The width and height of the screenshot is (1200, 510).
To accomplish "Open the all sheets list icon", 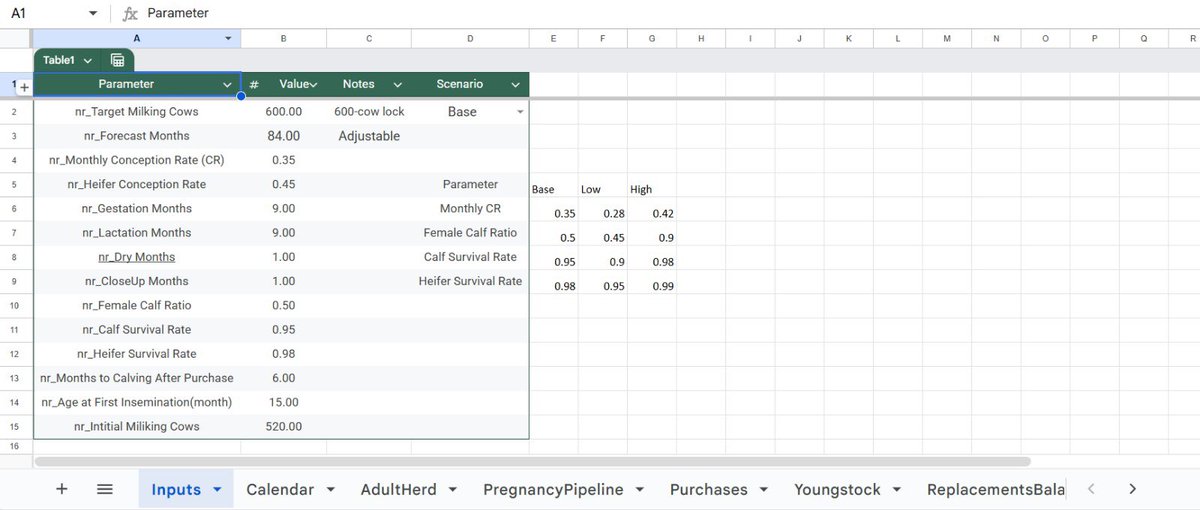I will click(x=105, y=489).
